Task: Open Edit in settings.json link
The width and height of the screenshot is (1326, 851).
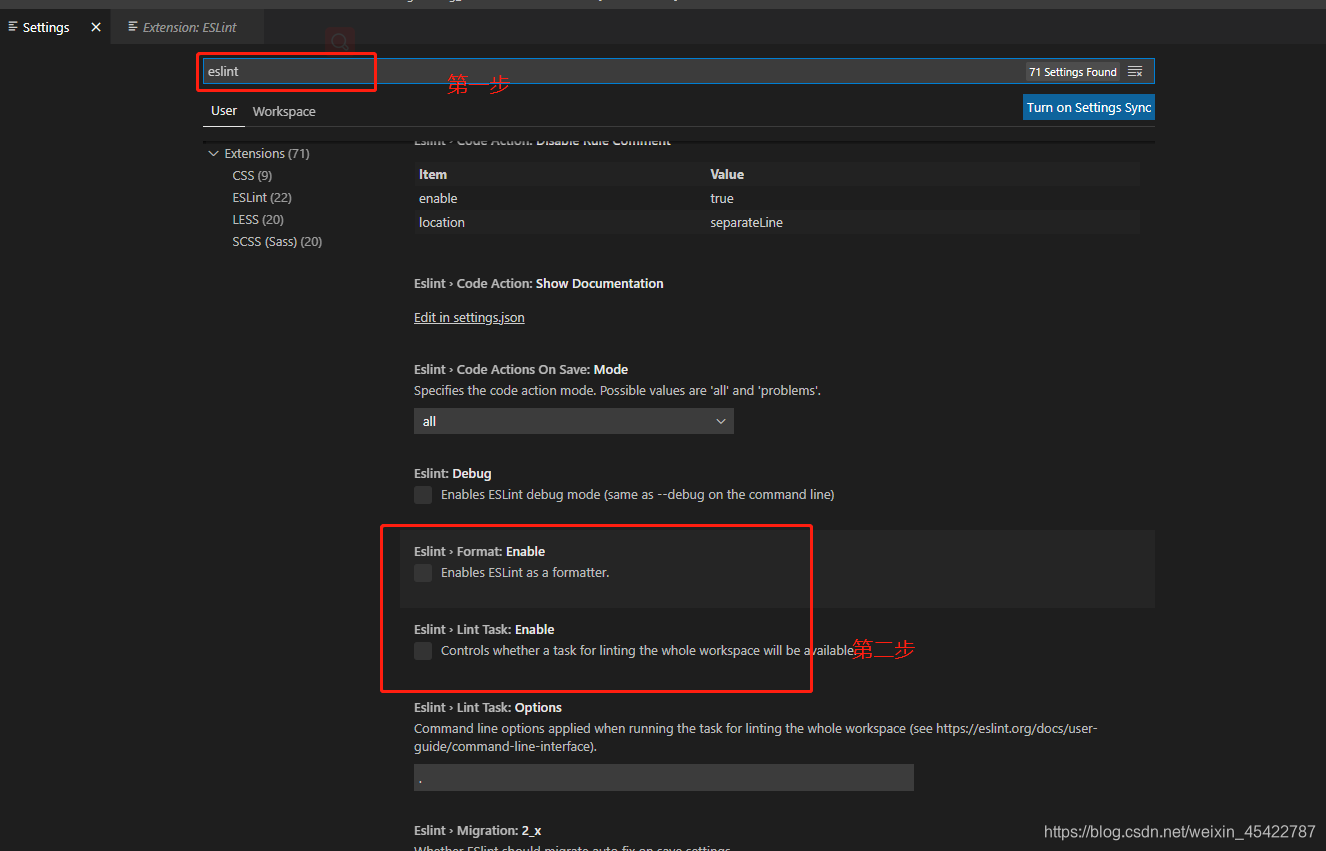Action: [469, 318]
